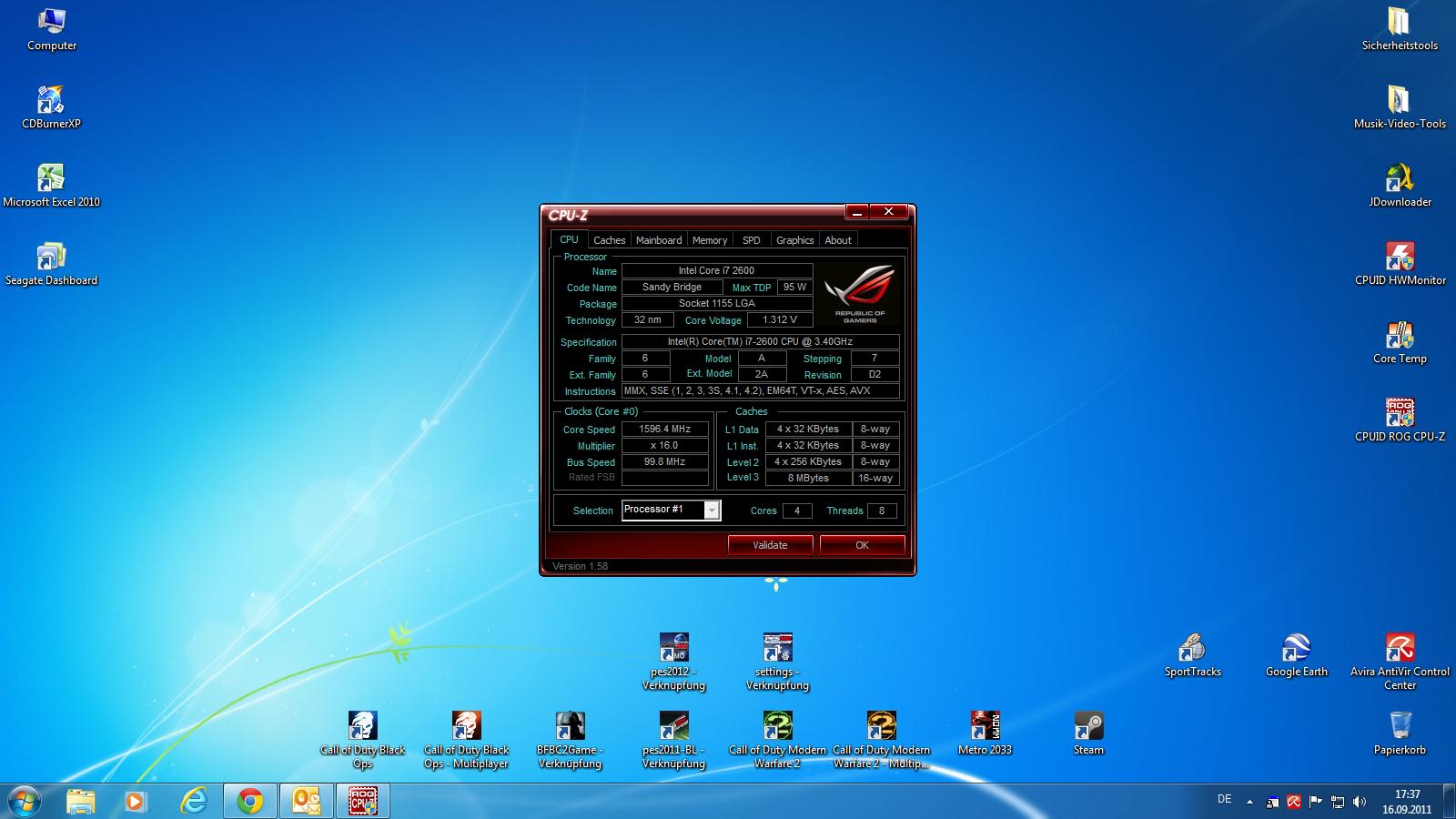Viewport: 1456px width, 819px height.
Task: Click the Bus Speed value 99.8 MHz
Action: (x=664, y=461)
